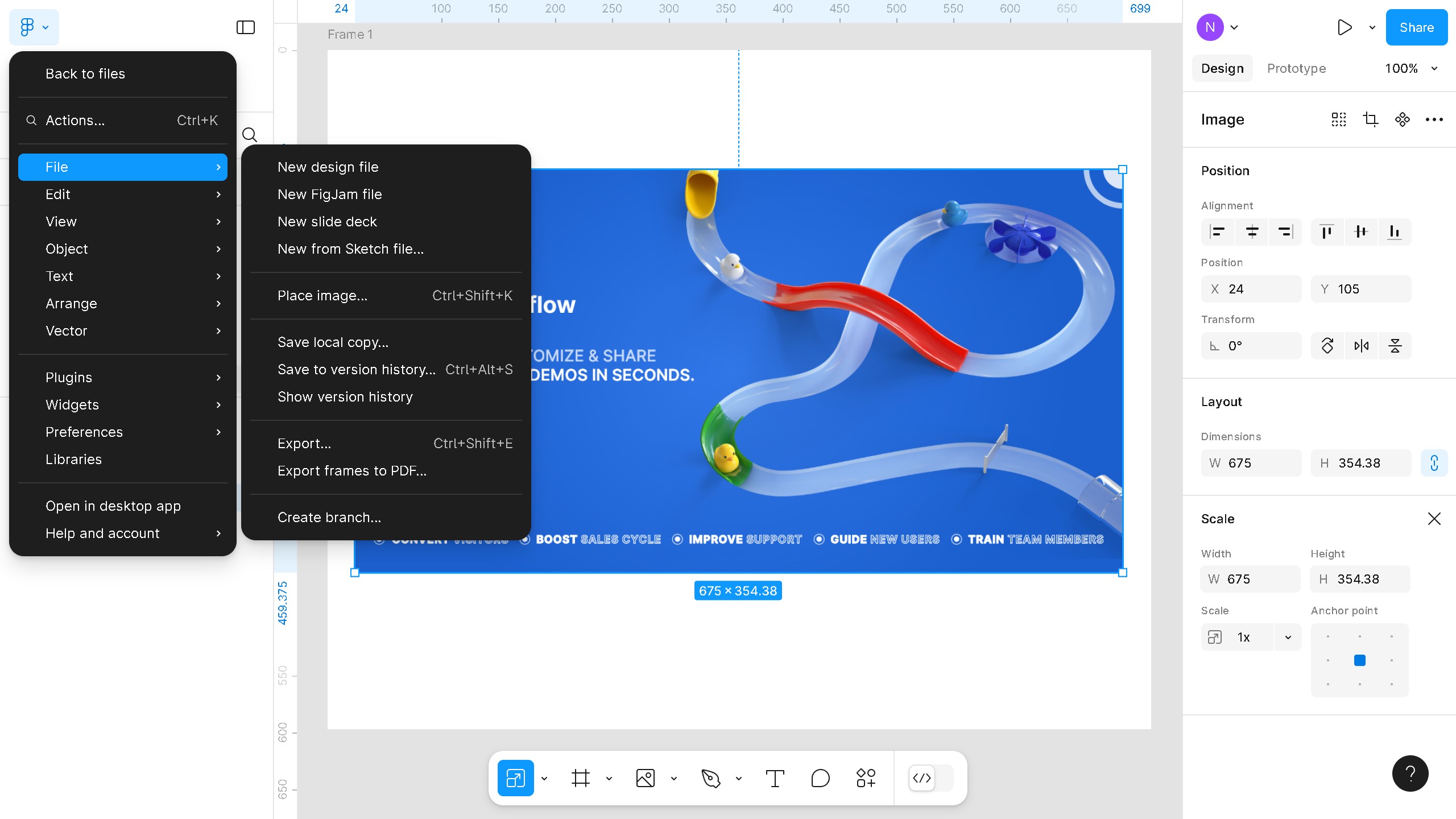1456x819 pixels.
Task: Select the Frame tool in bottom toolbar
Action: click(x=580, y=778)
